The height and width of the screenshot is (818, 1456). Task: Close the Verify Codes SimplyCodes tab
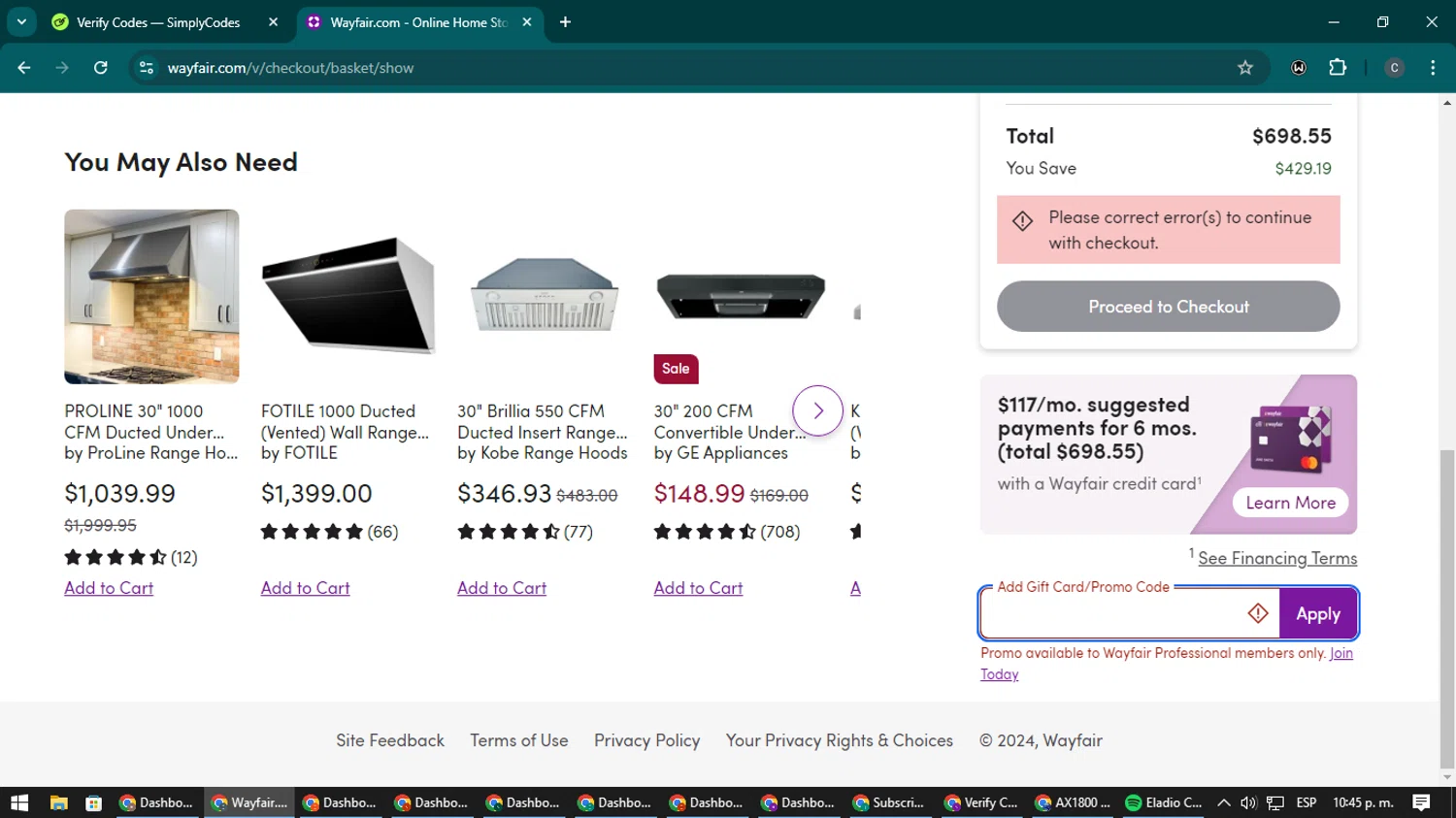[x=273, y=21]
